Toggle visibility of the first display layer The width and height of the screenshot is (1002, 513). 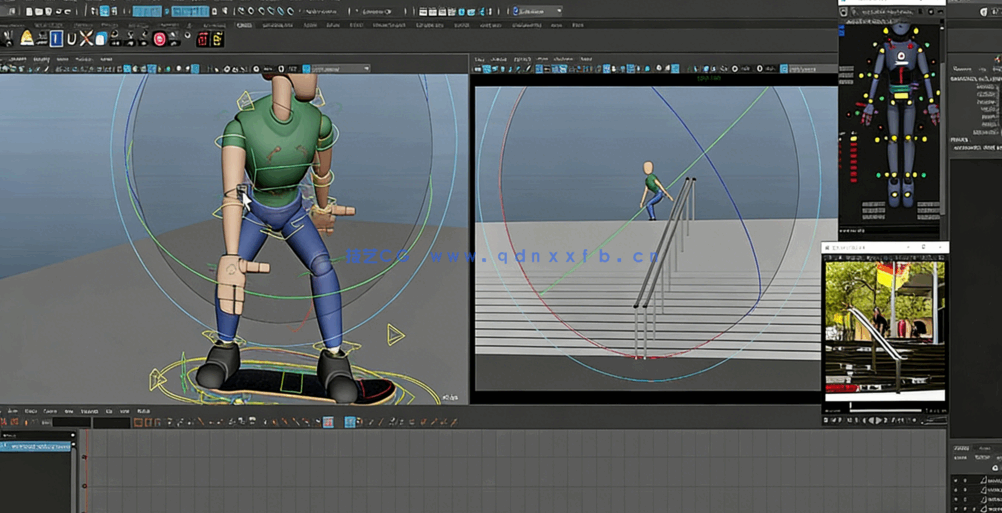(x=956, y=480)
